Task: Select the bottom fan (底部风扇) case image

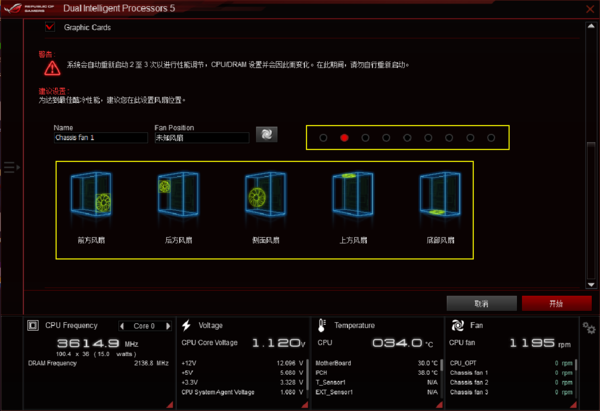Action: [440, 195]
